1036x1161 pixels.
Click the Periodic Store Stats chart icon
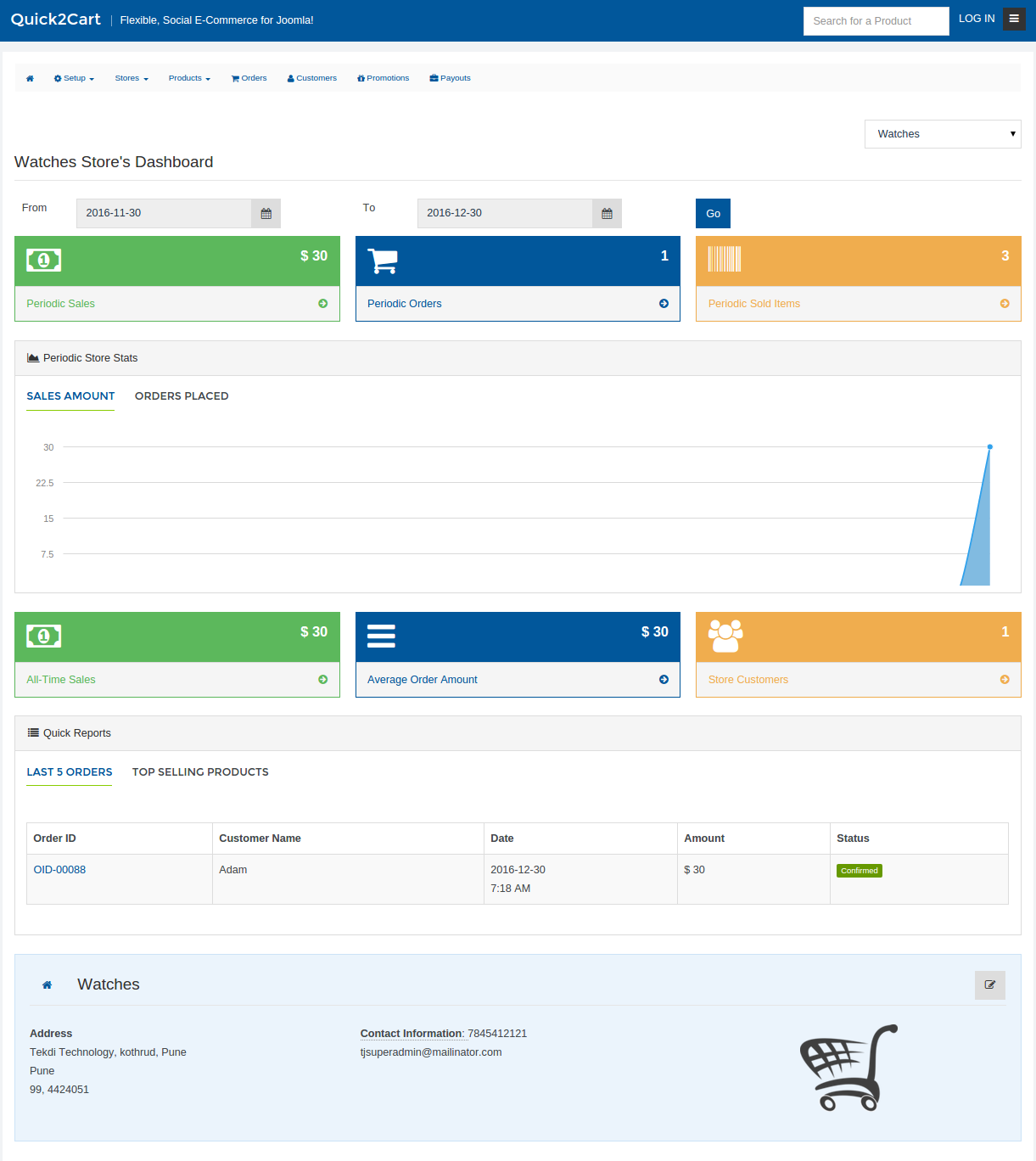pyautogui.click(x=33, y=358)
